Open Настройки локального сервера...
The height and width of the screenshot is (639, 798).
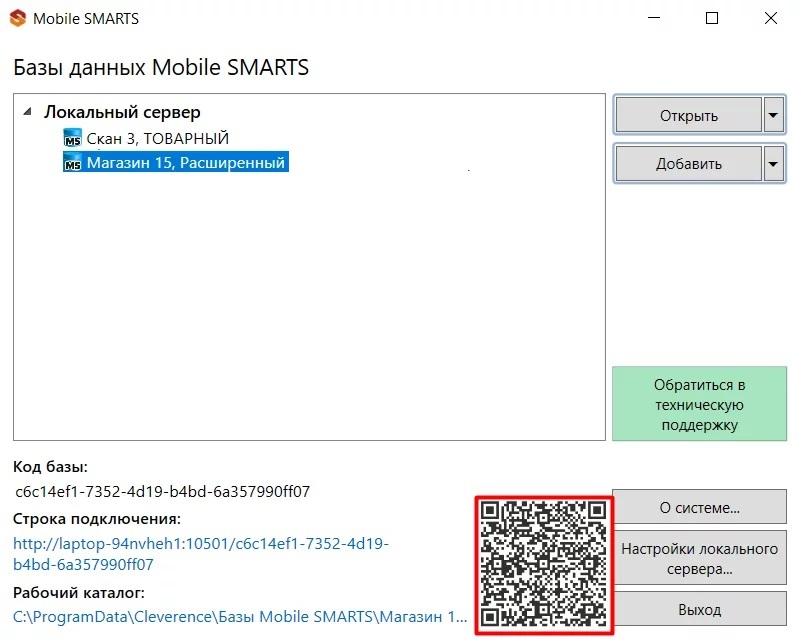699,558
